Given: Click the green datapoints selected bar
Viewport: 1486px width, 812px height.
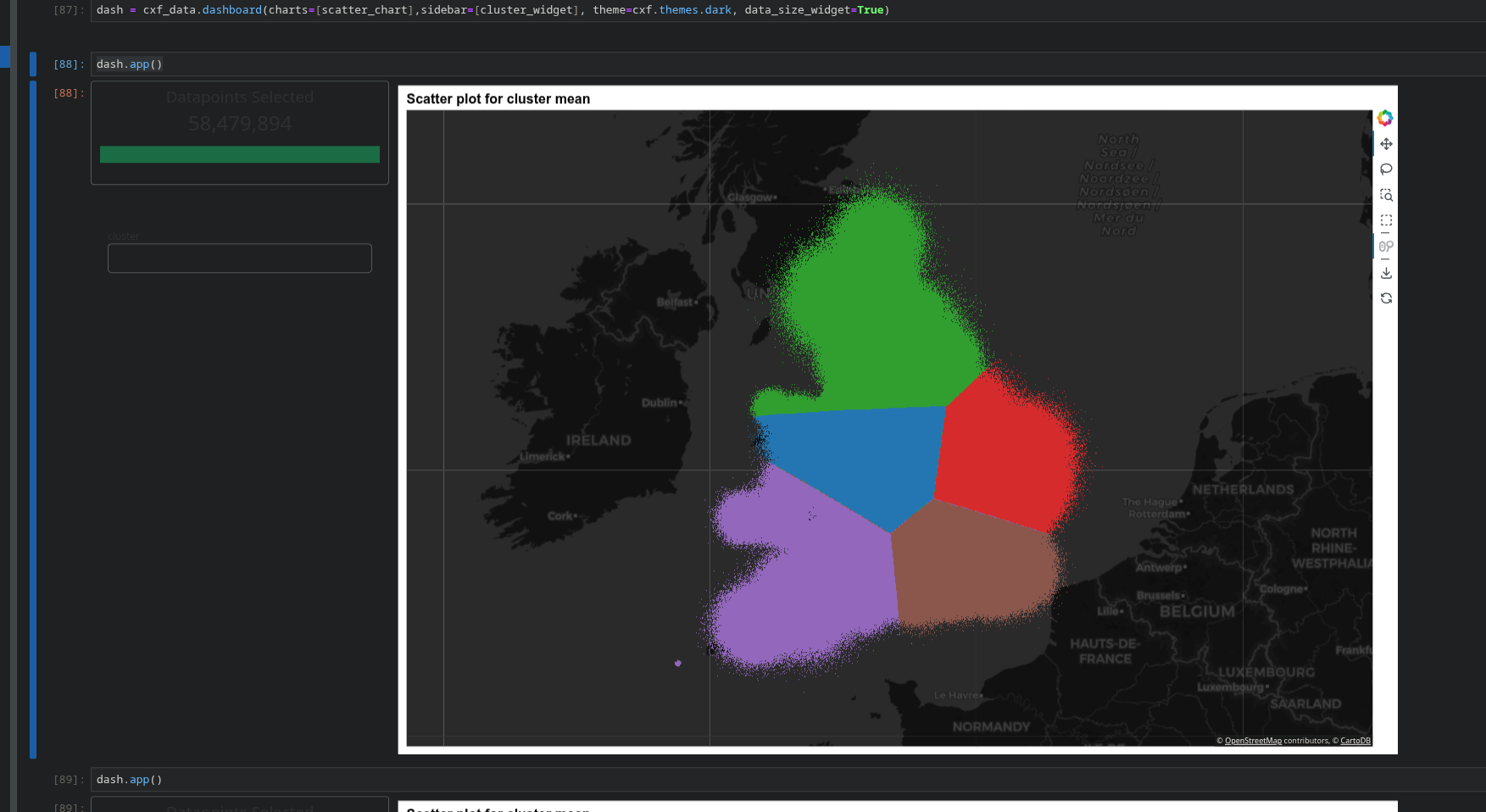Looking at the screenshot, I should pos(239,154).
